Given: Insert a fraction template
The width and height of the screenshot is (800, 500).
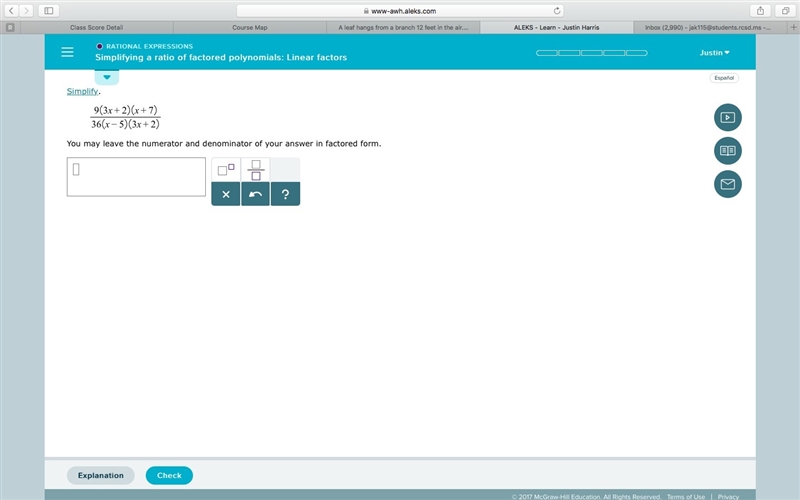Looking at the screenshot, I should tap(256, 169).
